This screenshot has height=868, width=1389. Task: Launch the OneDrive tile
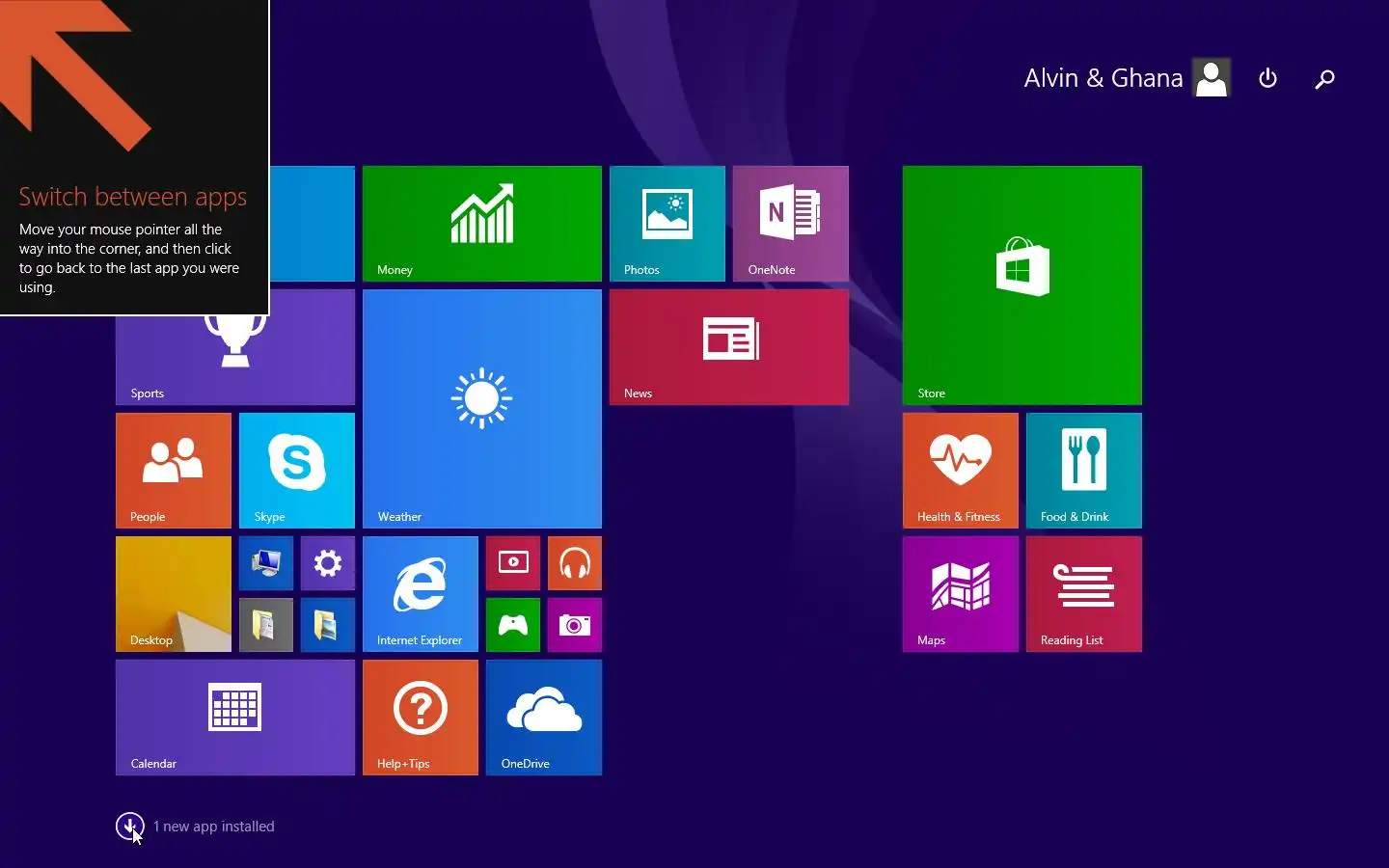tap(544, 718)
